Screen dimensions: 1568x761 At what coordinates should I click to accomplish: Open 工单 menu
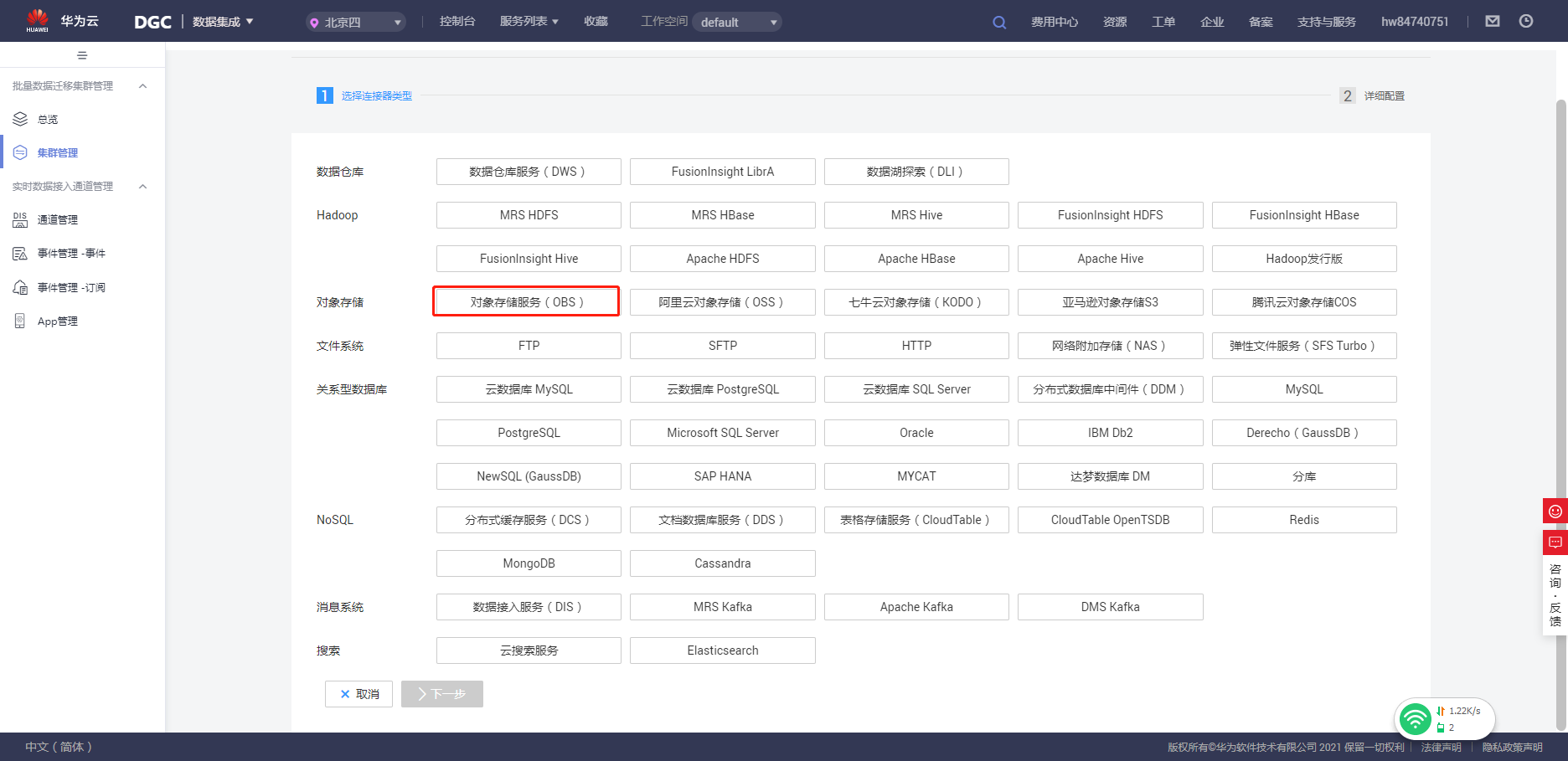coord(1163,22)
